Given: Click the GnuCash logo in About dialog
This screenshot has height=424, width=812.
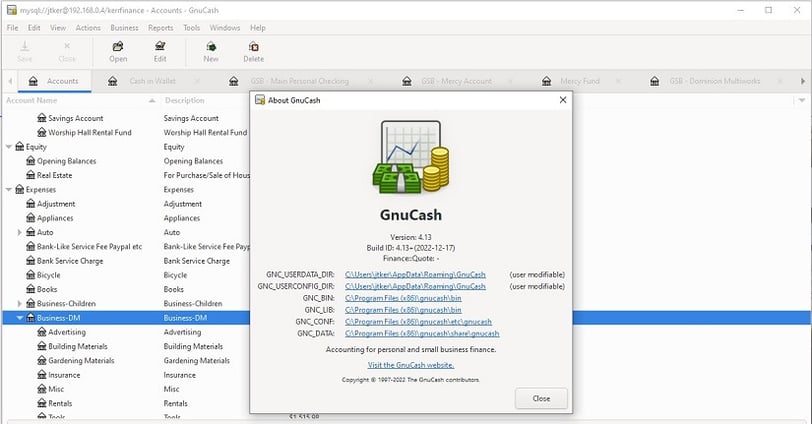Looking at the screenshot, I should click(411, 157).
